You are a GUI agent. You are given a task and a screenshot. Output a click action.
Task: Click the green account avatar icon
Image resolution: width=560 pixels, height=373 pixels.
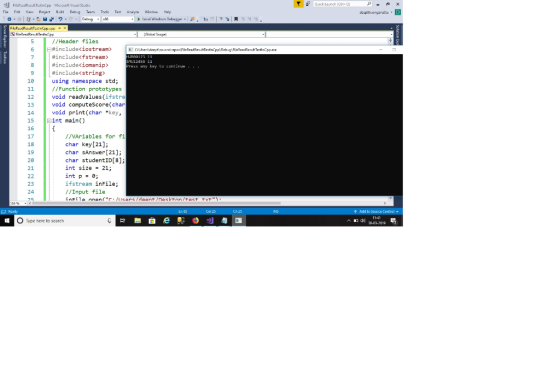(398, 12)
